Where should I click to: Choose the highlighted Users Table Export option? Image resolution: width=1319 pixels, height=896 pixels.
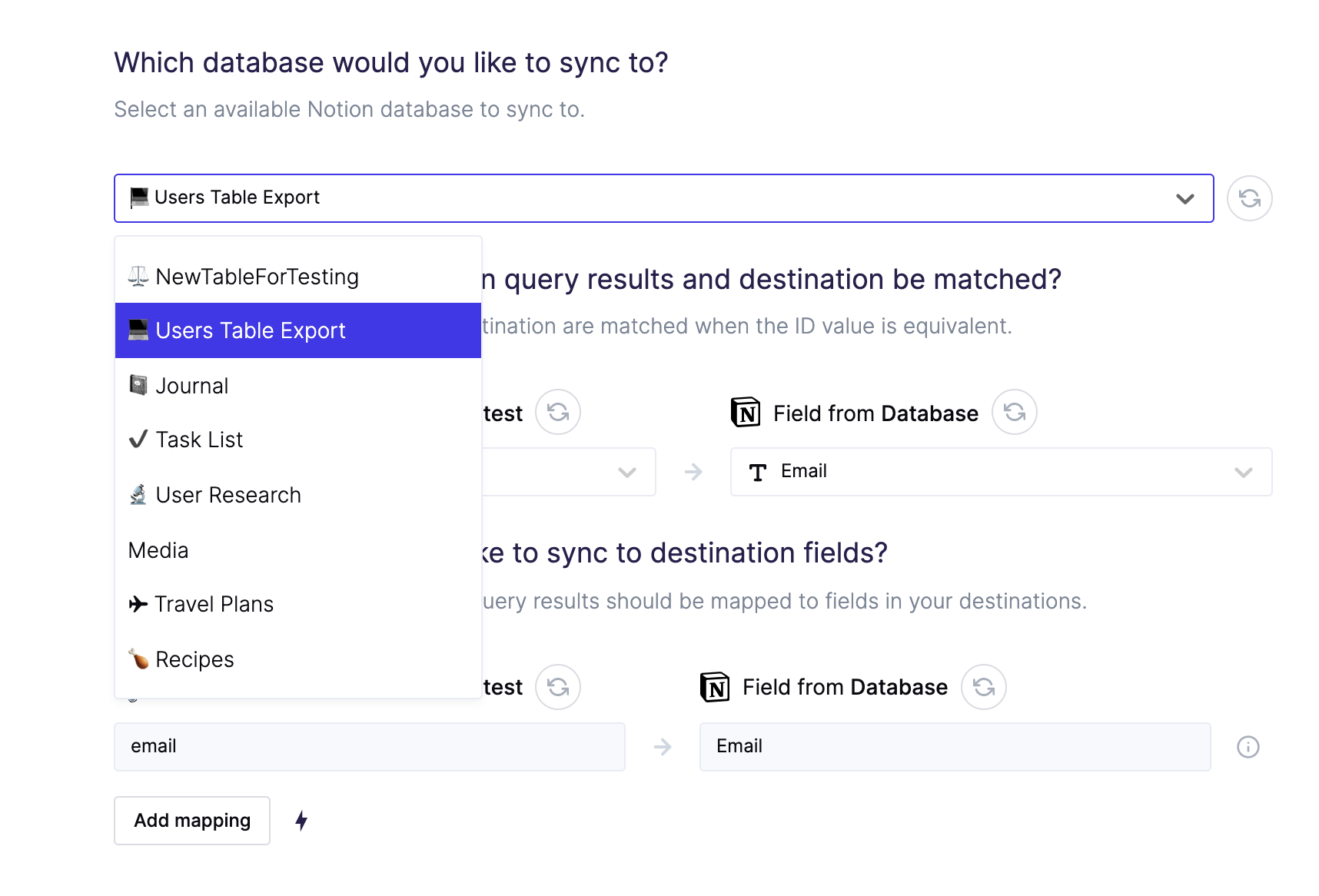(x=298, y=330)
